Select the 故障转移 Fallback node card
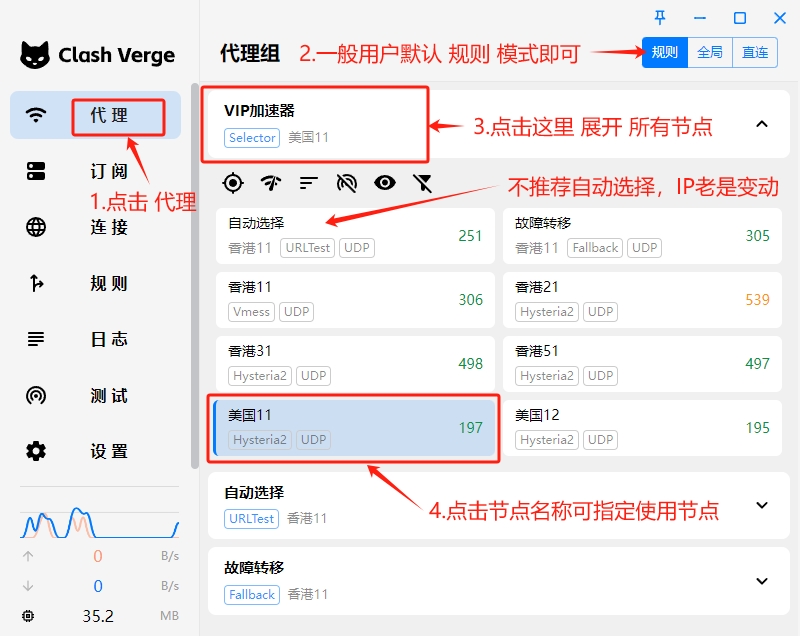 pos(642,236)
